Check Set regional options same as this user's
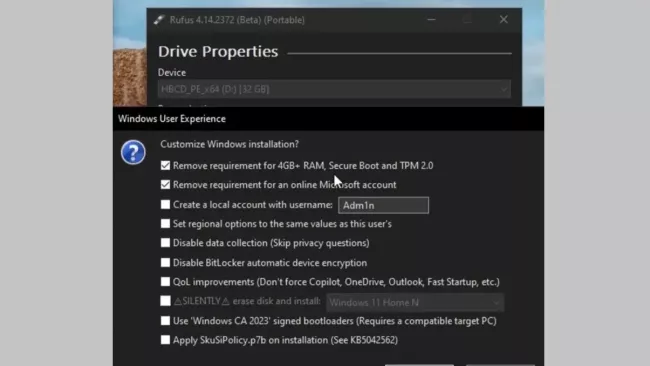Viewport: 650px width, 366px height. coord(165,223)
